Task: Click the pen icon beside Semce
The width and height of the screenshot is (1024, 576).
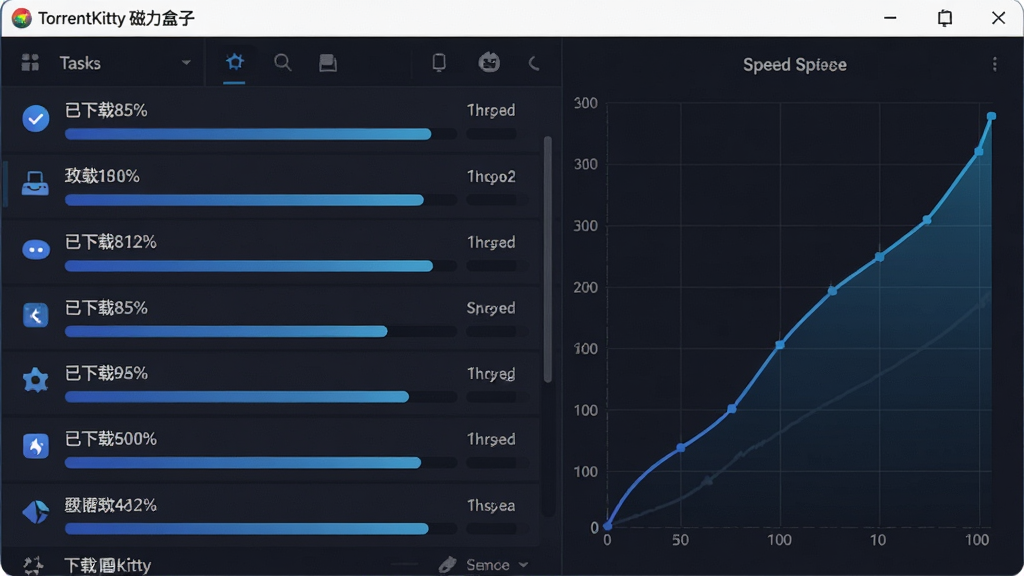Action: [x=447, y=565]
